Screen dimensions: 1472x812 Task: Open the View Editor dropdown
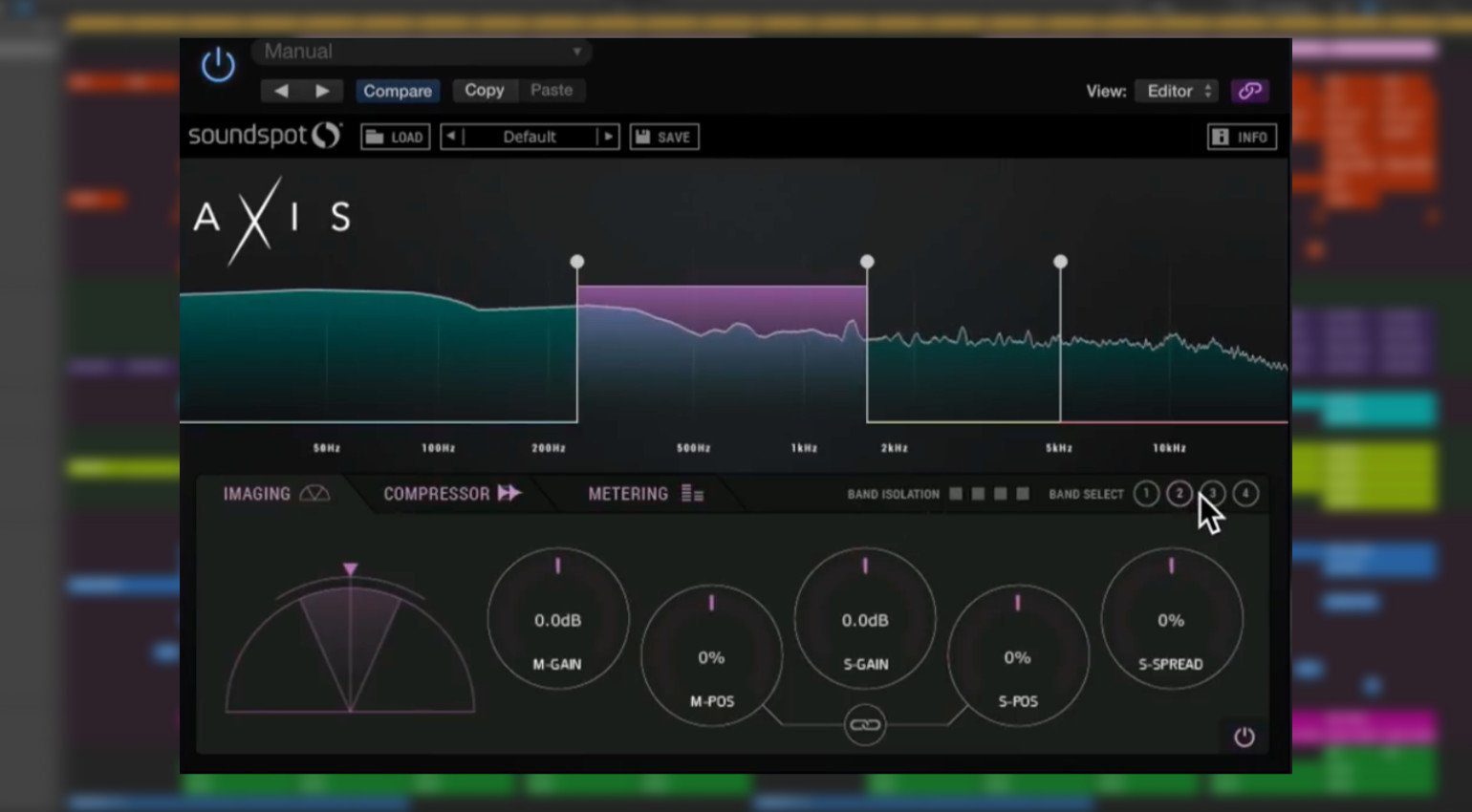(x=1178, y=91)
